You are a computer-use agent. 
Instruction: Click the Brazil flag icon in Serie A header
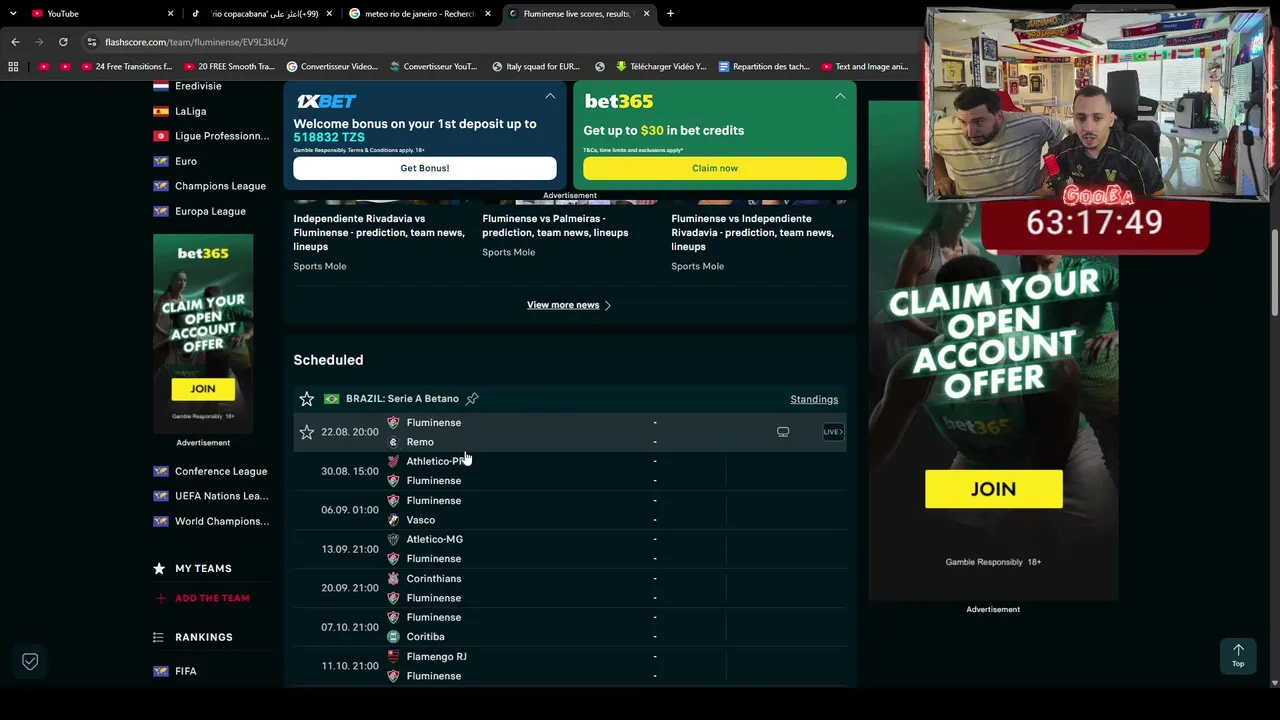331,399
